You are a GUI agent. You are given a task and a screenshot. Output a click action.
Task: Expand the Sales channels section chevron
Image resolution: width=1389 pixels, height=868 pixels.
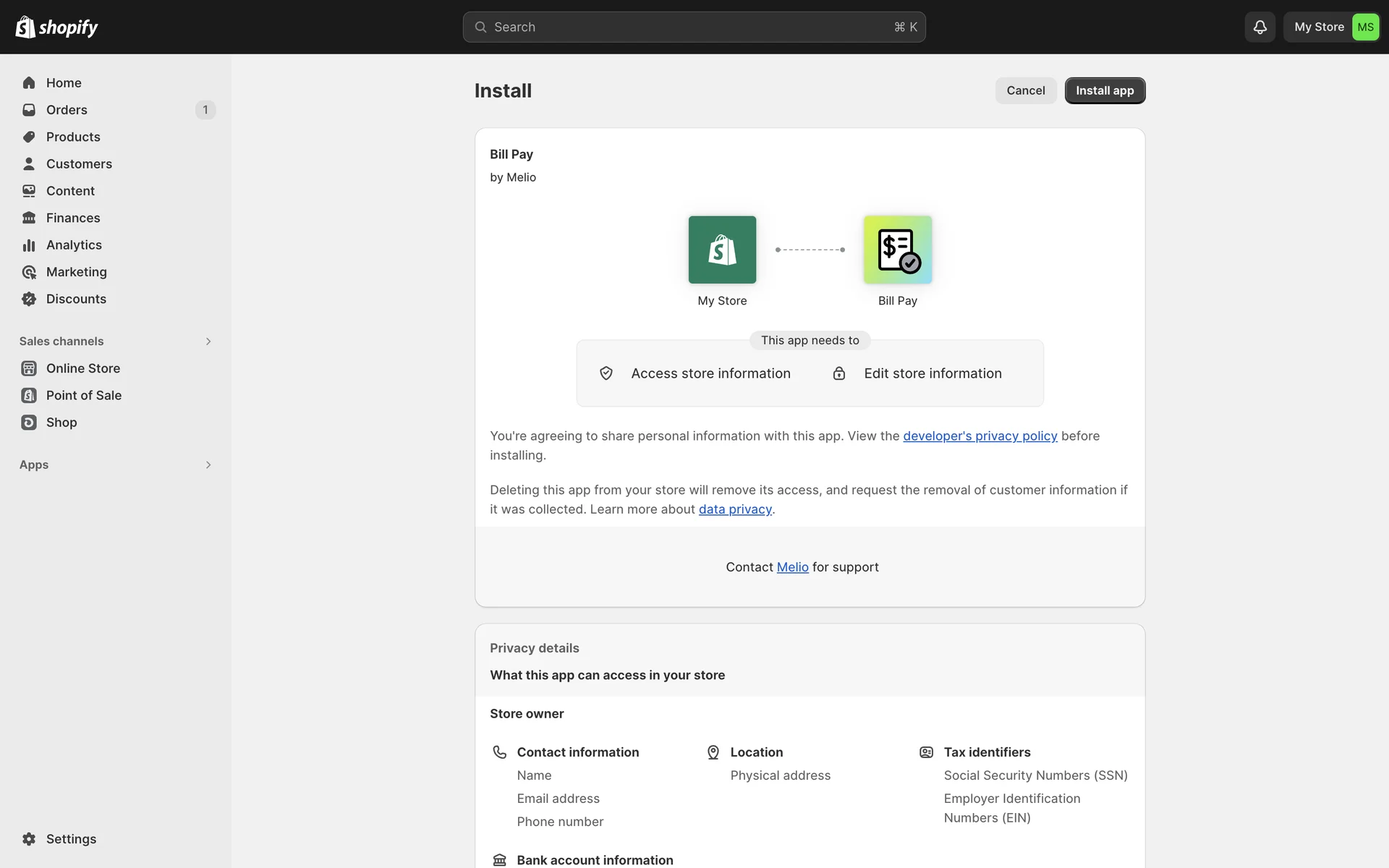208,341
